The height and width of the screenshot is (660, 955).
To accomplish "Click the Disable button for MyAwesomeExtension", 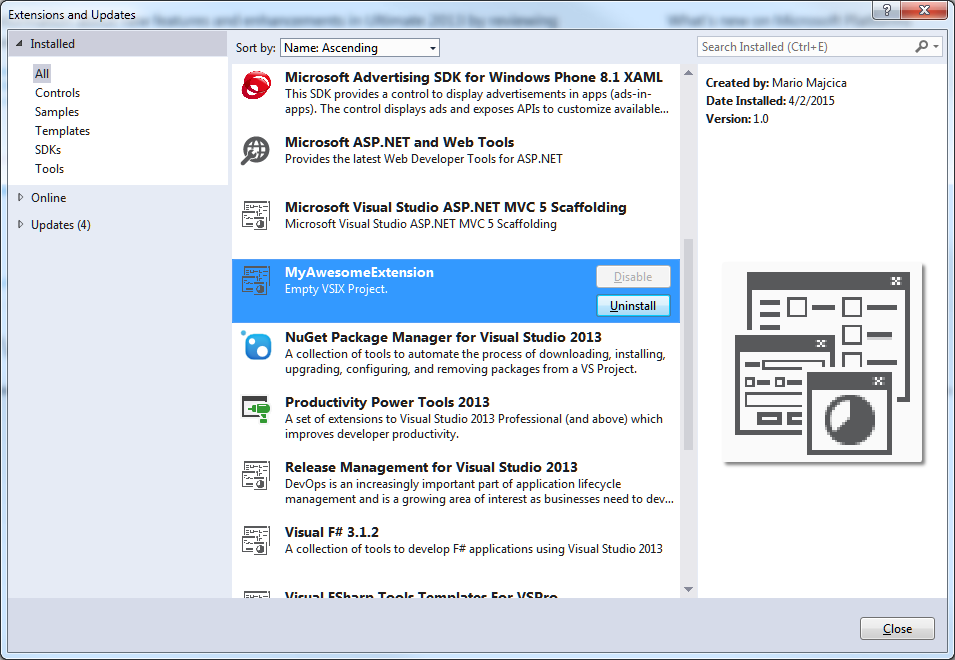I will (x=633, y=276).
